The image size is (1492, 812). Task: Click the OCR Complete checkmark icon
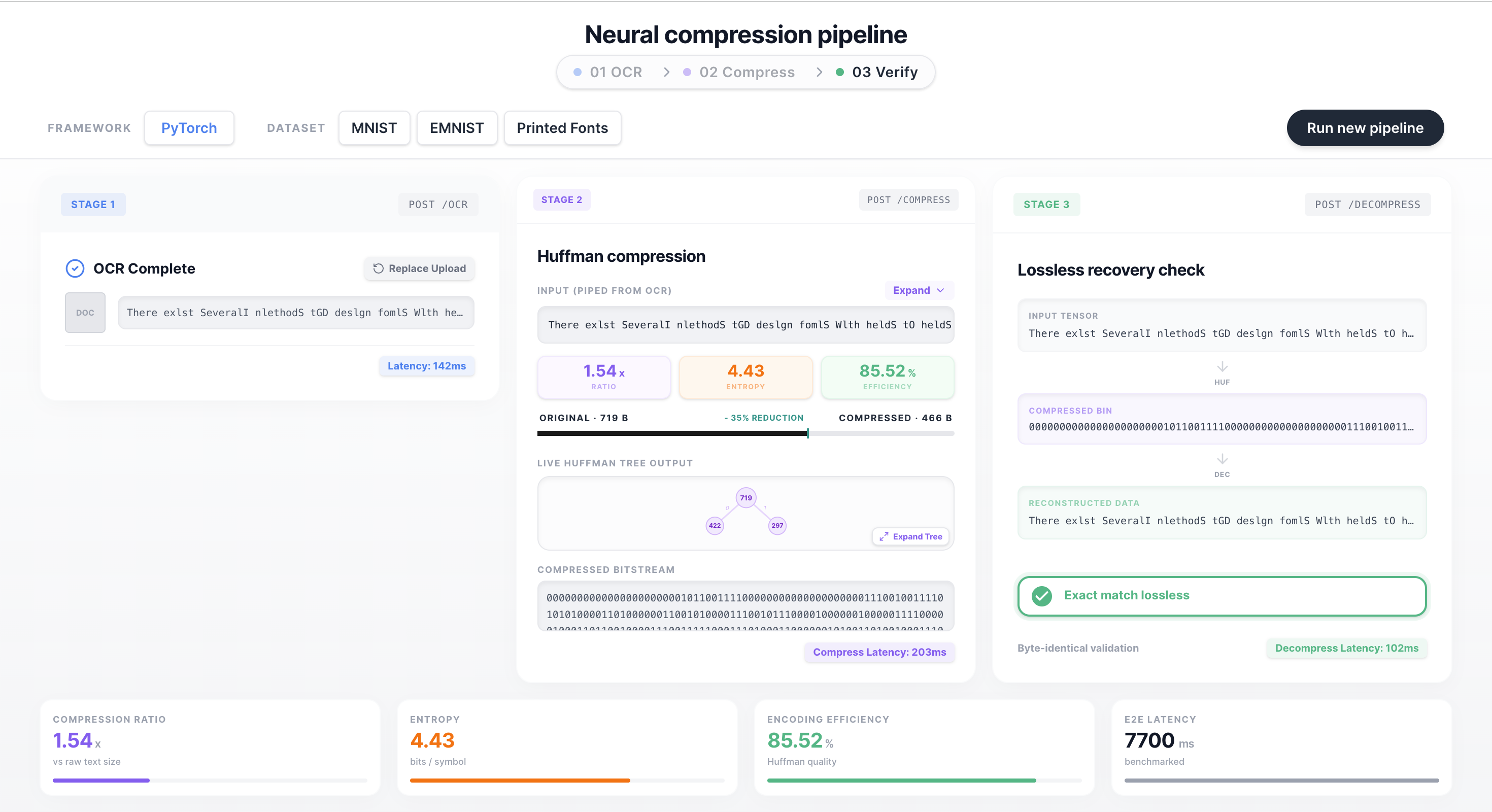75,268
